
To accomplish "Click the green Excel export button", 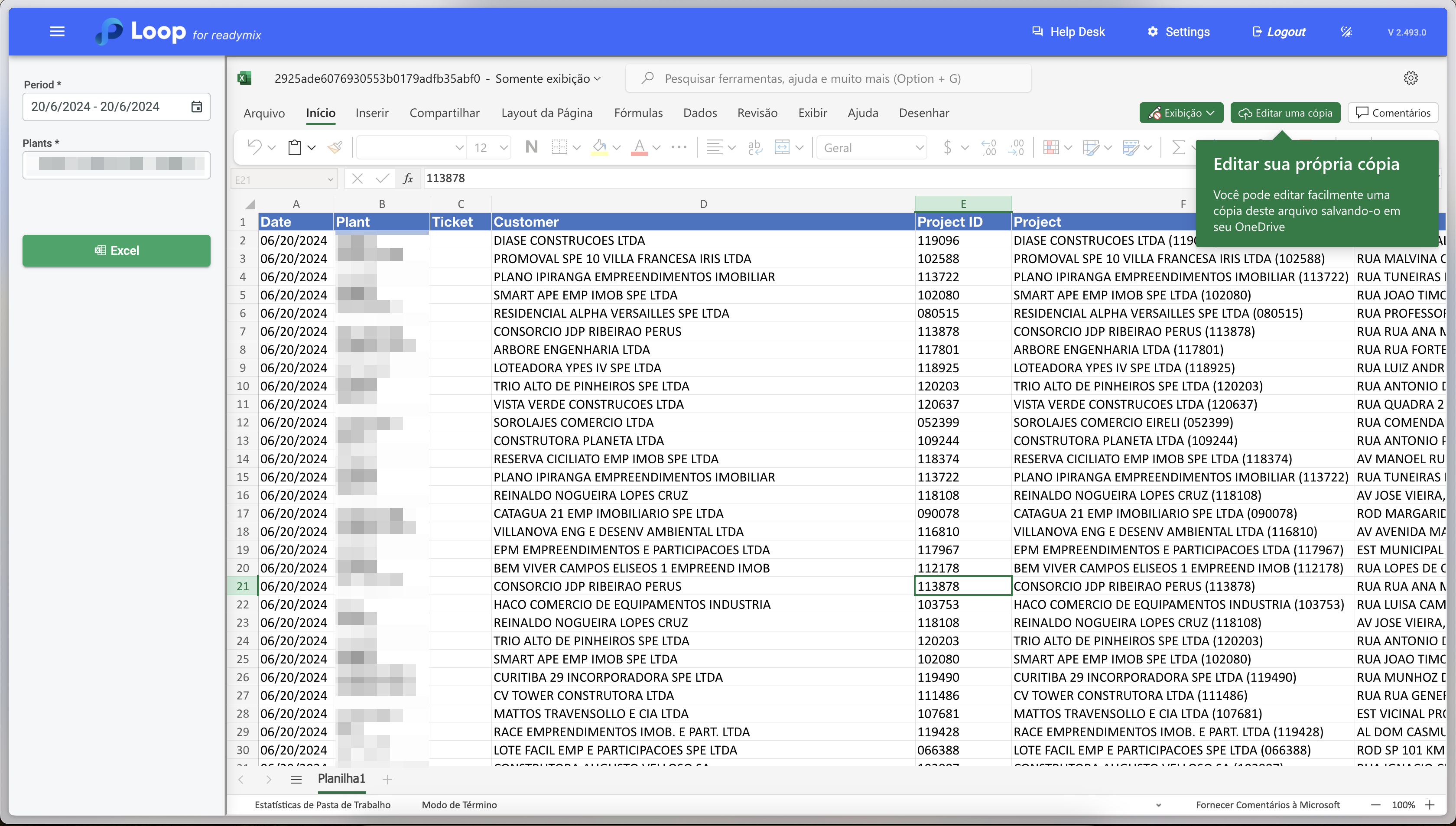I will coord(116,250).
